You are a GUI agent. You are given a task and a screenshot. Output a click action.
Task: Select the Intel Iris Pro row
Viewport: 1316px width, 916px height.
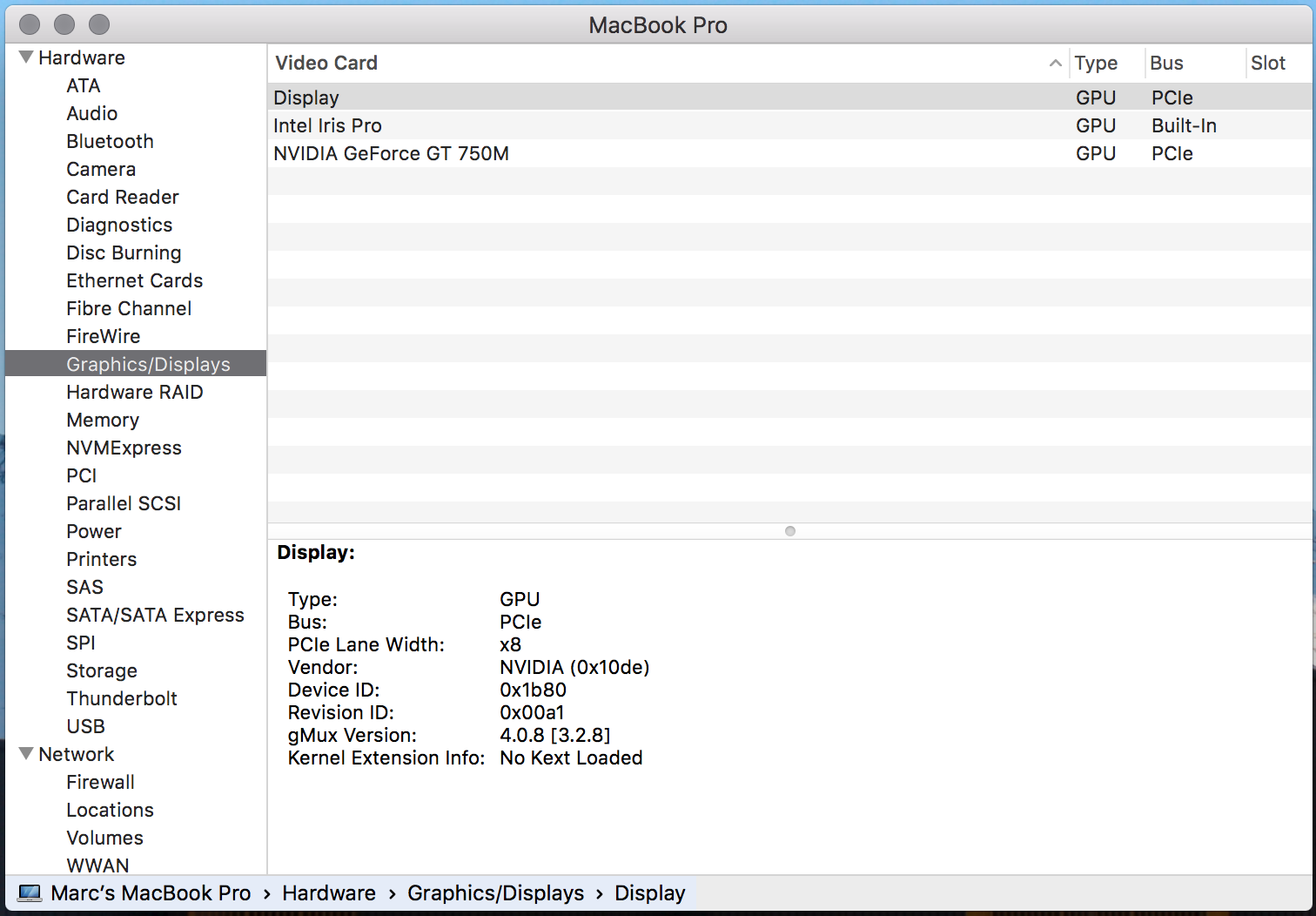click(x=790, y=125)
